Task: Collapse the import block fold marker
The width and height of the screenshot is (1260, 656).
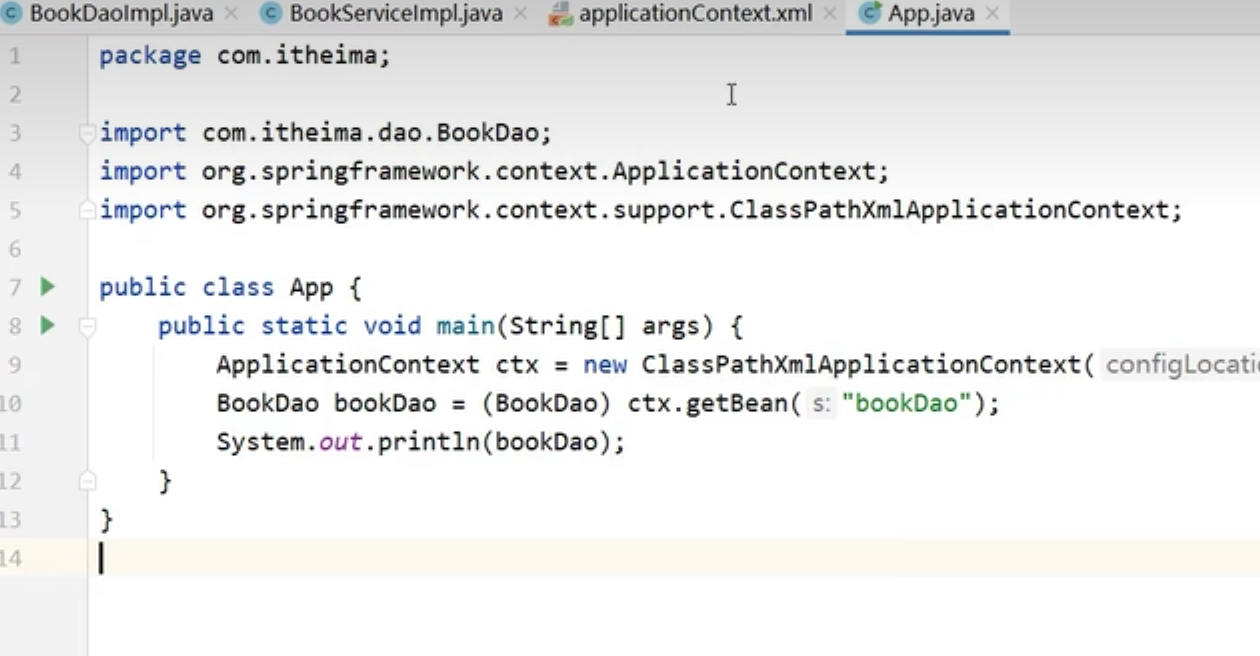Action: tap(88, 132)
